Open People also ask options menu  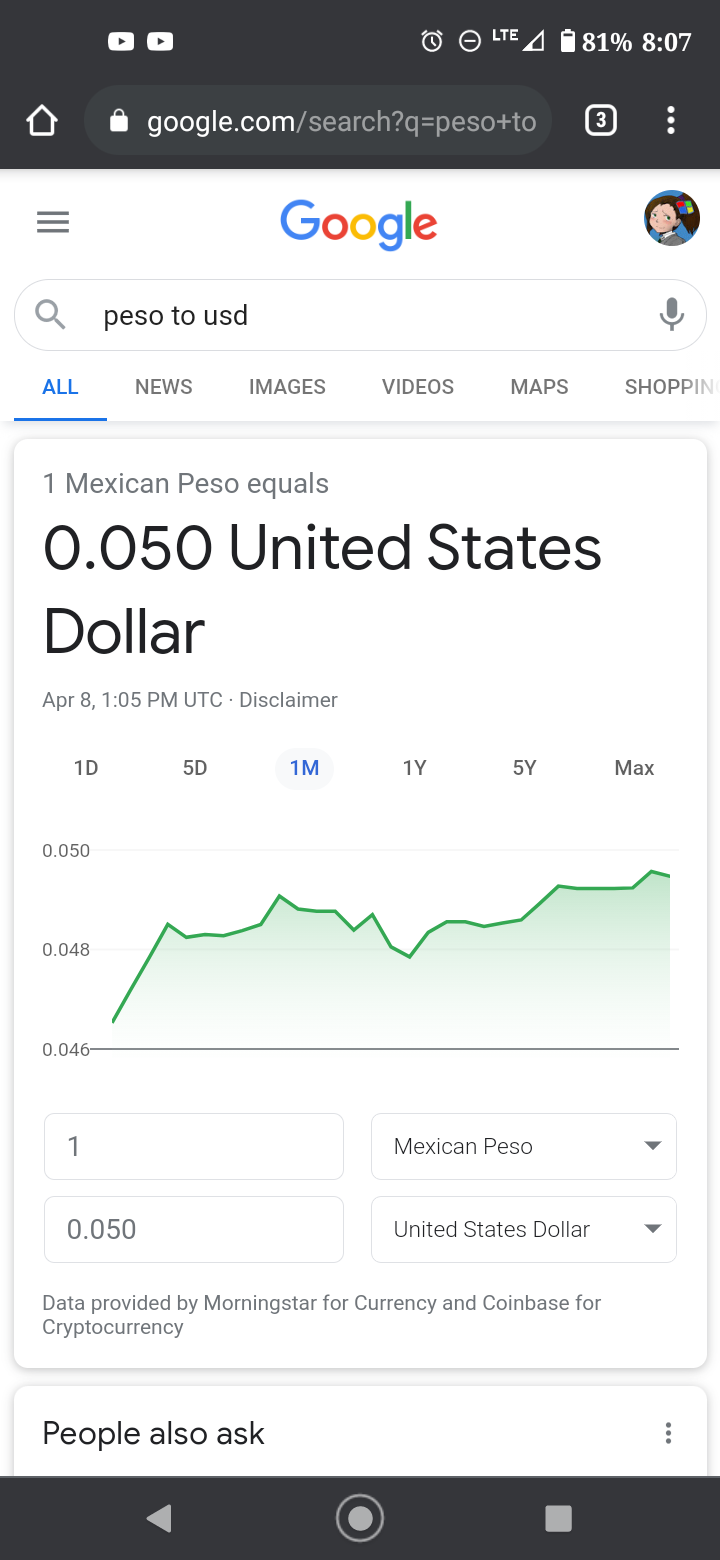(668, 1433)
